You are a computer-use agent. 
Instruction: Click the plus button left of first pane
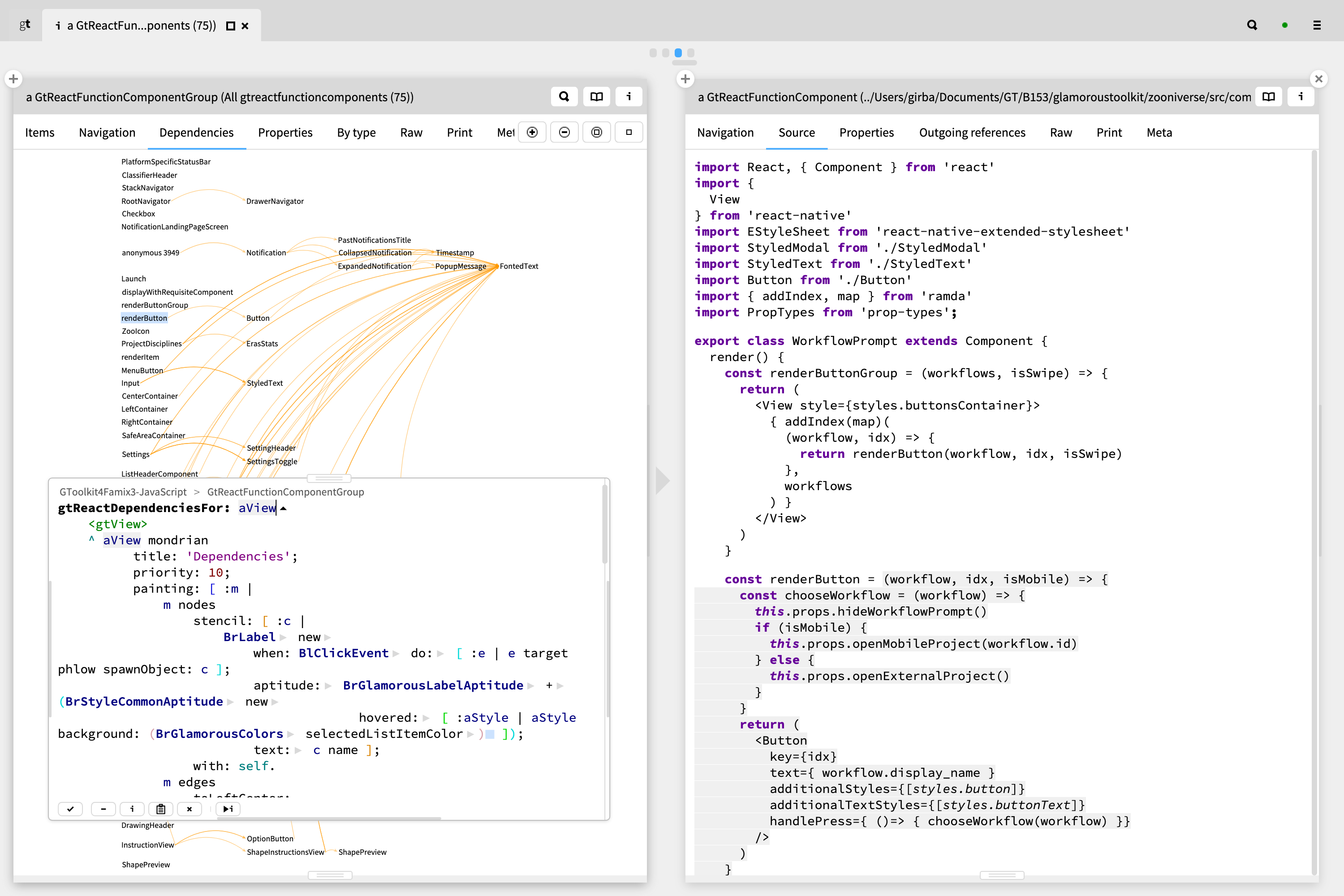click(14, 79)
